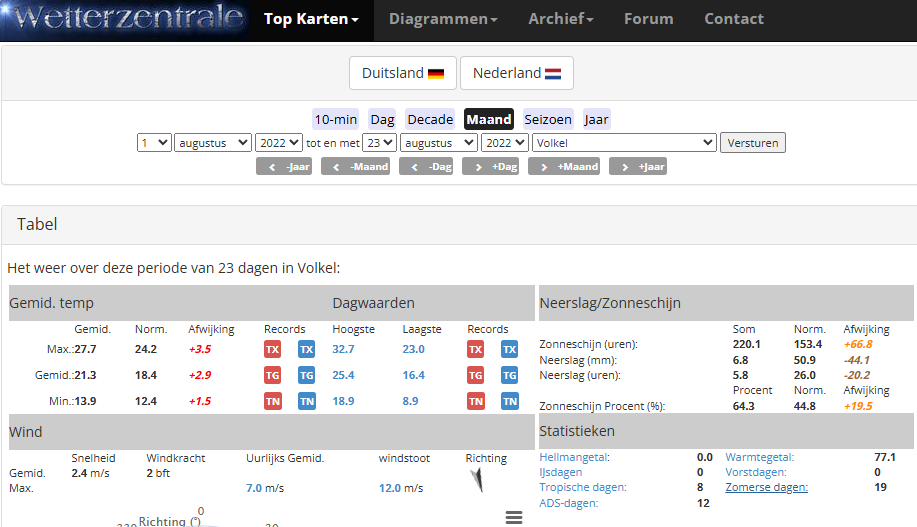Image resolution: width=917 pixels, height=527 pixels.
Task: Click the red TX icon in Gemid. temp Records
Action: pyautogui.click(x=272, y=349)
